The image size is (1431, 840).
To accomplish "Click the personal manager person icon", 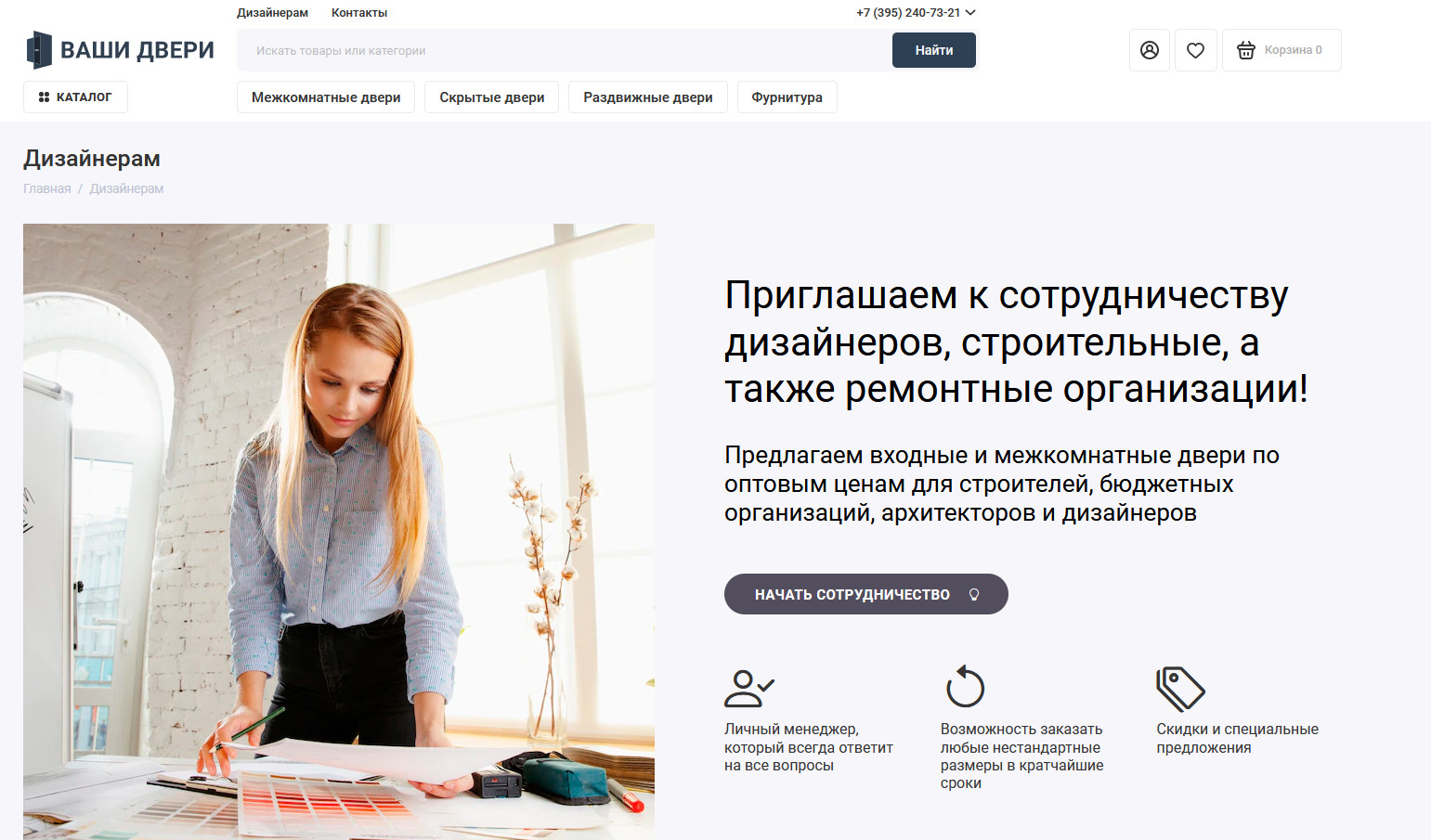I will [x=748, y=689].
